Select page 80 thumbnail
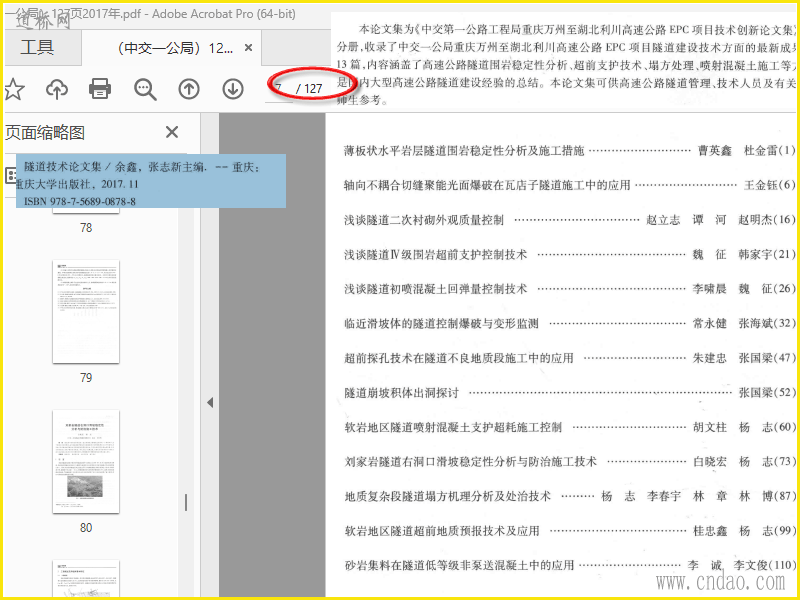This screenshot has height=600, width=800. 86,462
